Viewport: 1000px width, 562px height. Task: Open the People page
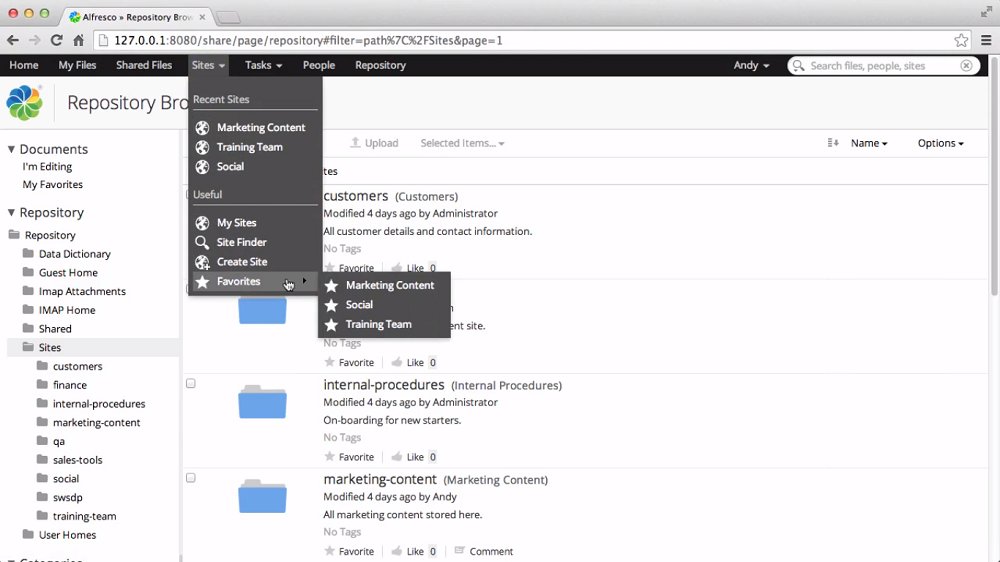coord(319,65)
